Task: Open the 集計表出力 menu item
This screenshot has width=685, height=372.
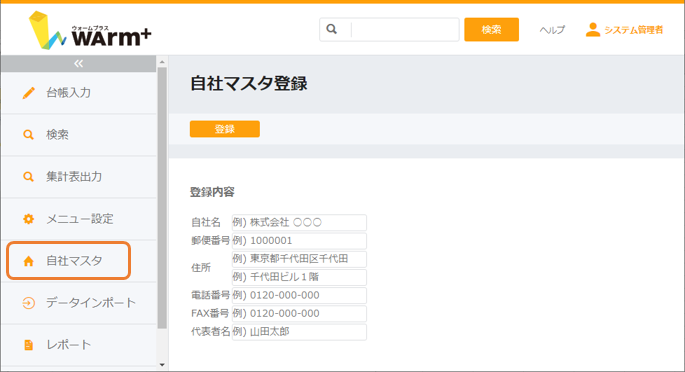Action: (x=79, y=177)
